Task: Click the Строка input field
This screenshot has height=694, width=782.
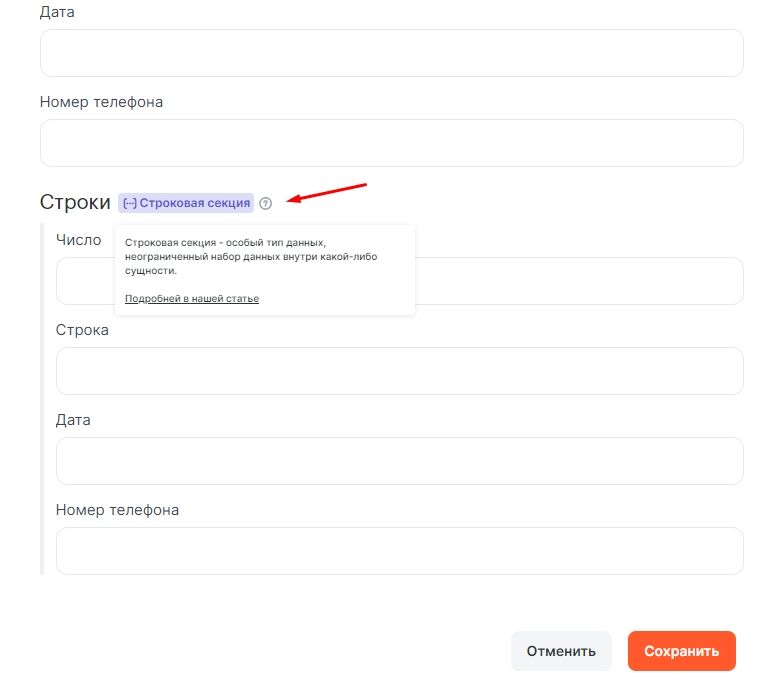Action: pyautogui.click(x=399, y=371)
